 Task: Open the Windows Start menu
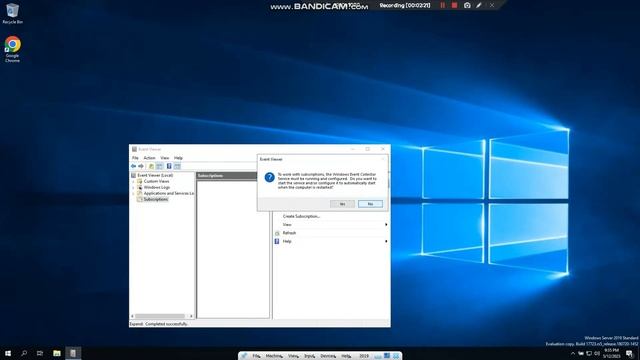click(8, 353)
